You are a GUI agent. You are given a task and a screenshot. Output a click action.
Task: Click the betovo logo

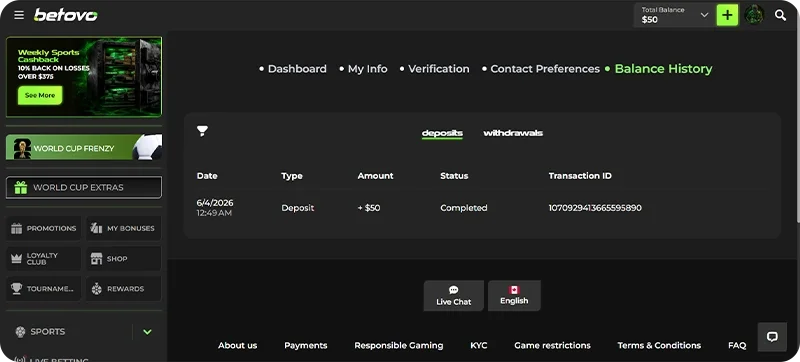pyautogui.click(x=65, y=15)
